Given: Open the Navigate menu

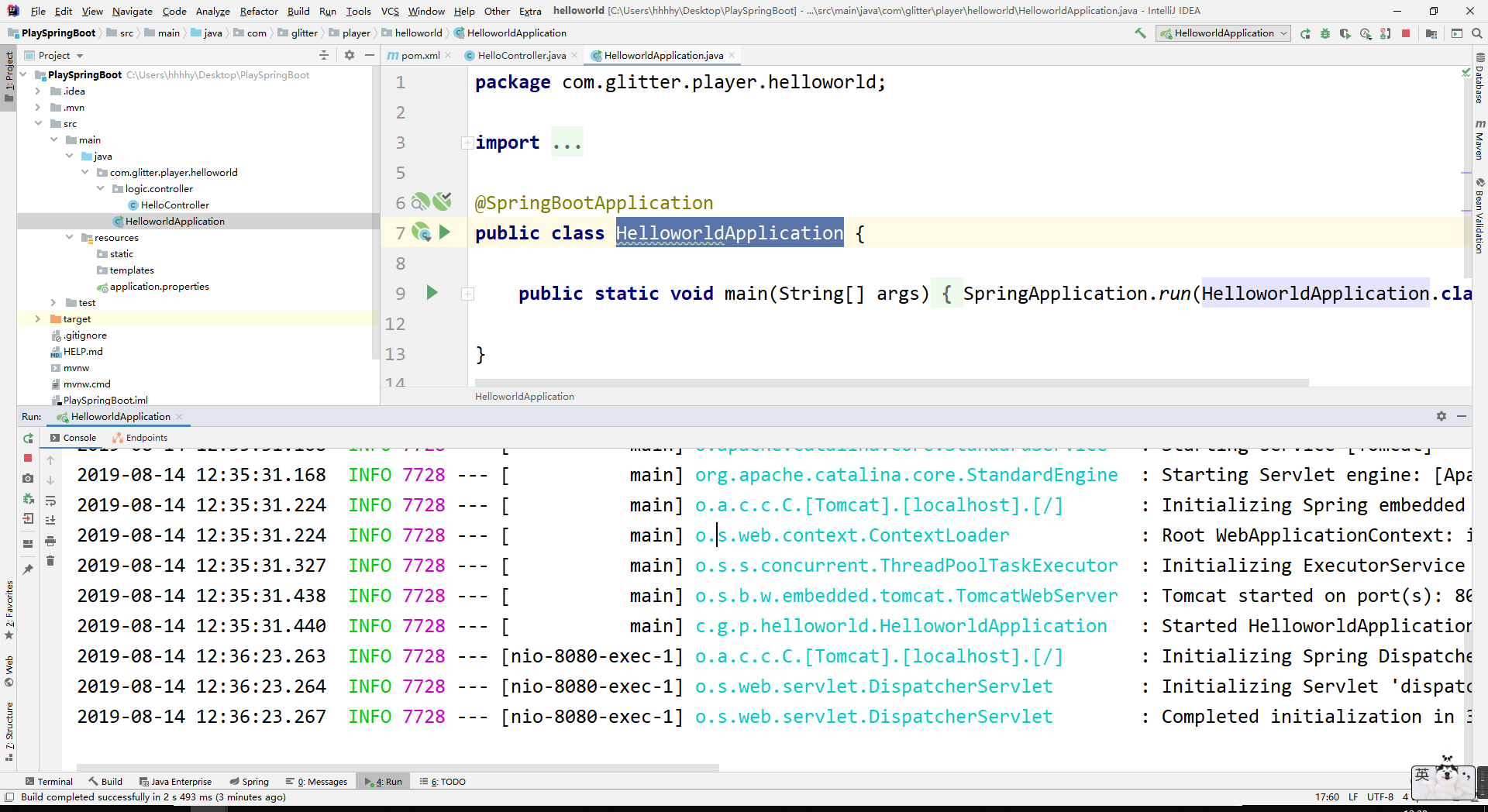Looking at the screenshot, I should click(x=132, y=11).
